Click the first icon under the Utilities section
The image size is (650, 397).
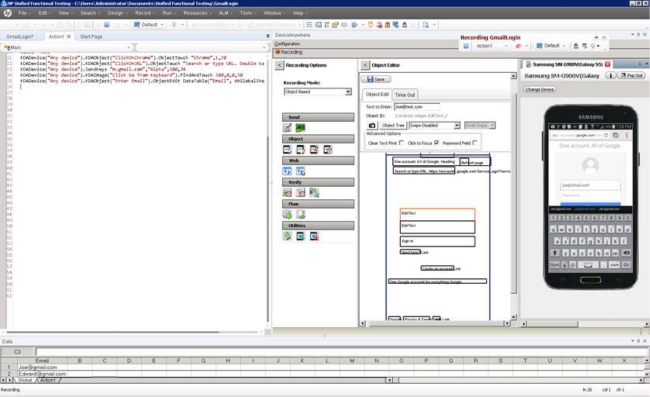coord(287,236)
